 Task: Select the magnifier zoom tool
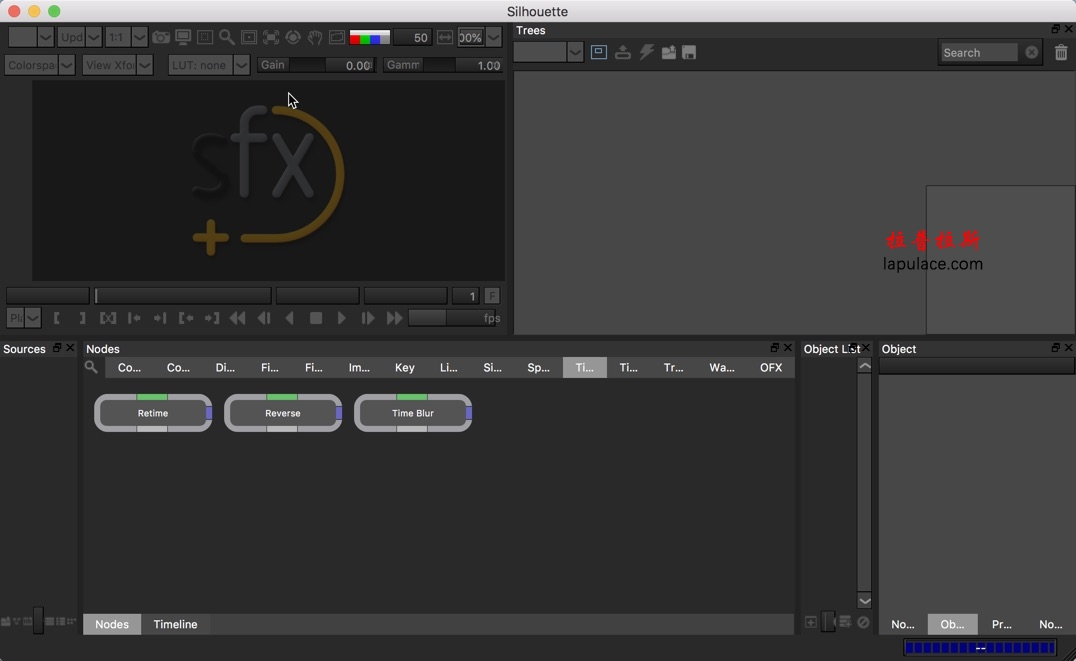tap(227, 38)
